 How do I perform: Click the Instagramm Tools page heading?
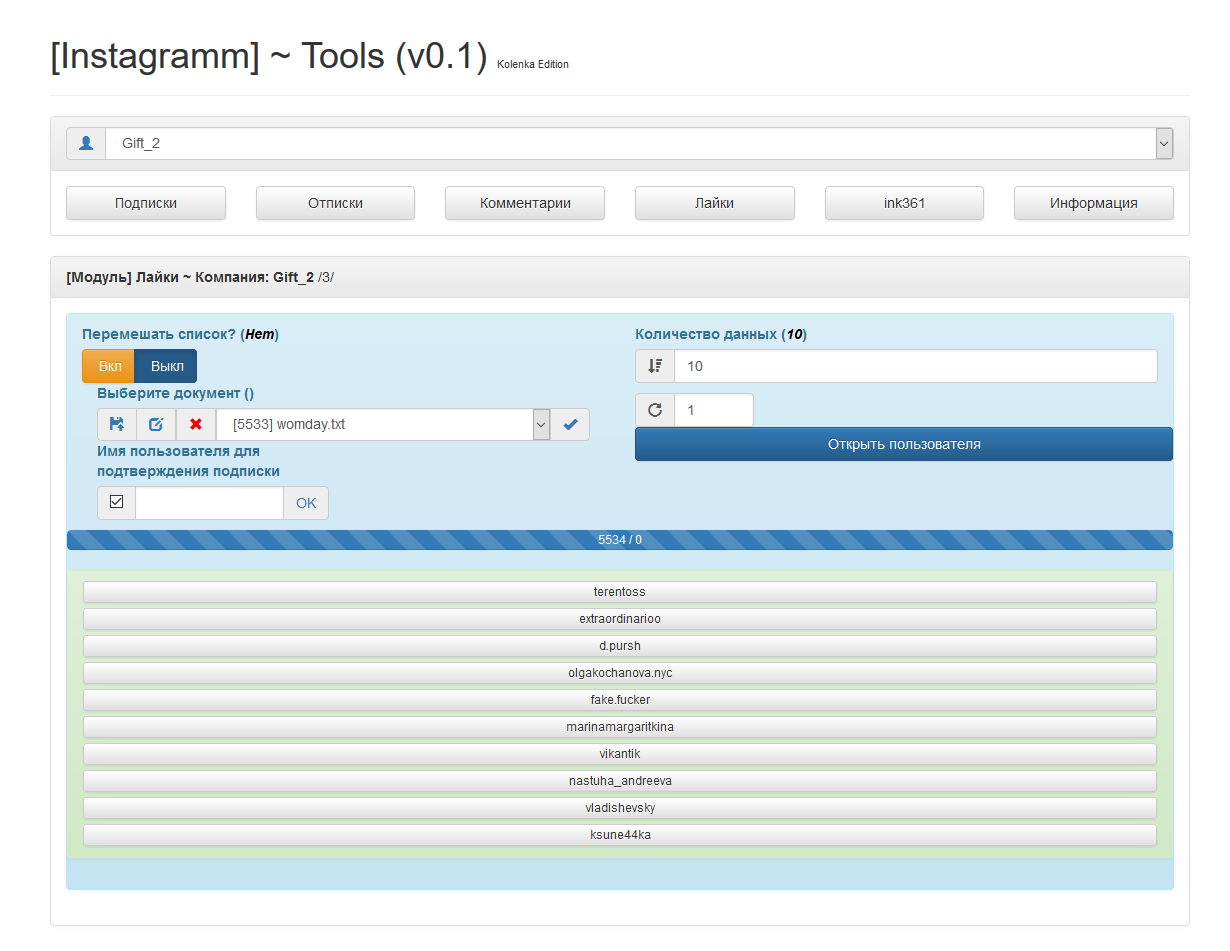pyautogui.click(x=269, y=56)
